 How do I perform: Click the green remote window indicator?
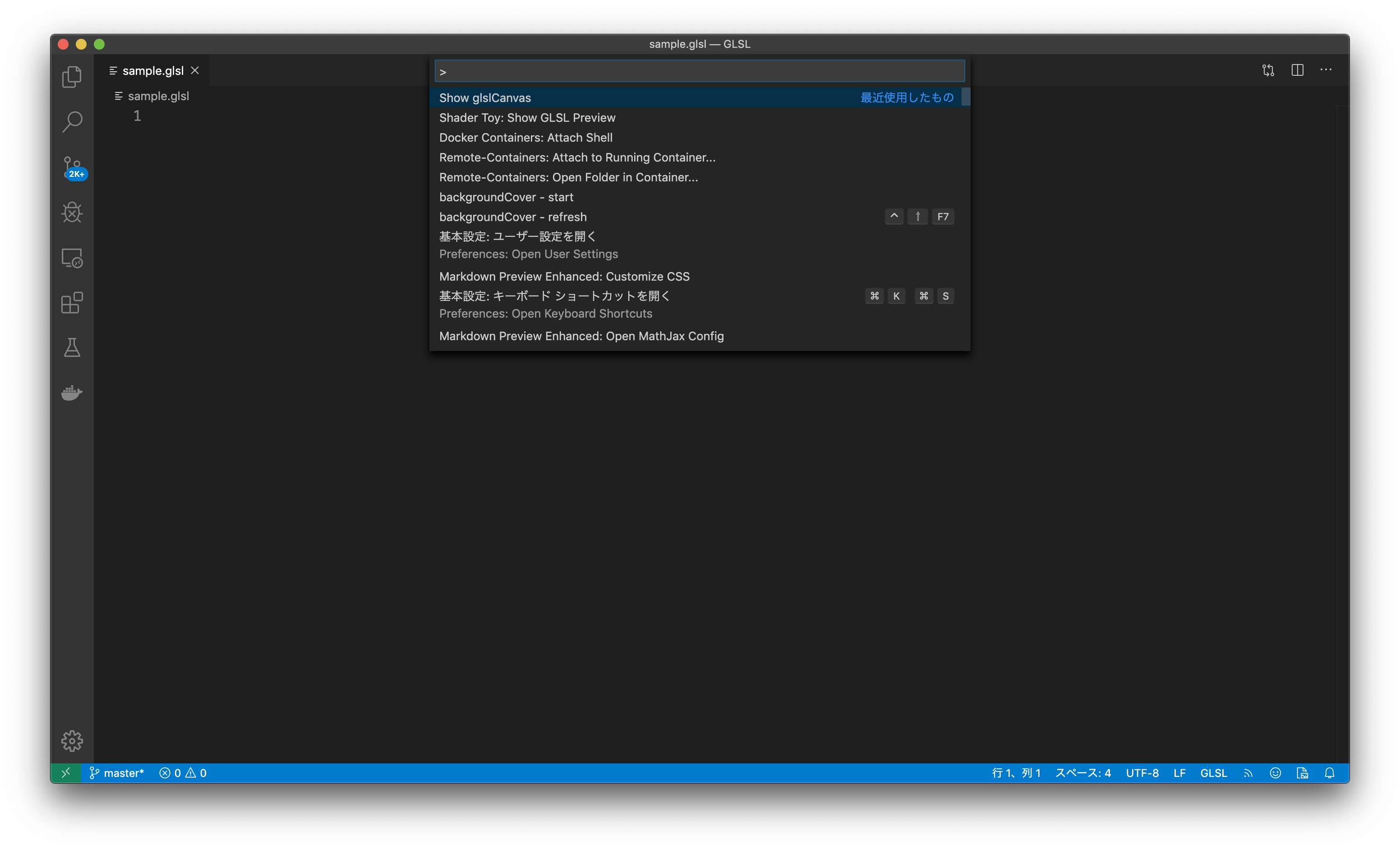[66, 773]
